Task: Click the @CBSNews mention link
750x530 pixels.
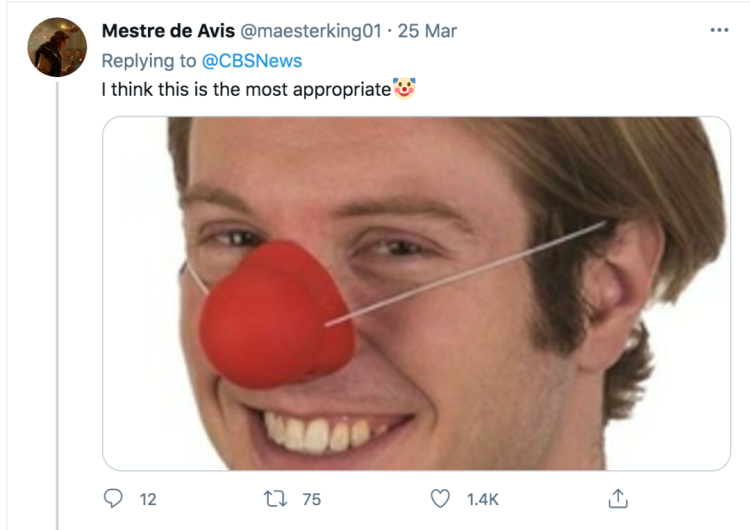Action: pyautogui.click(x=255, y=61)
